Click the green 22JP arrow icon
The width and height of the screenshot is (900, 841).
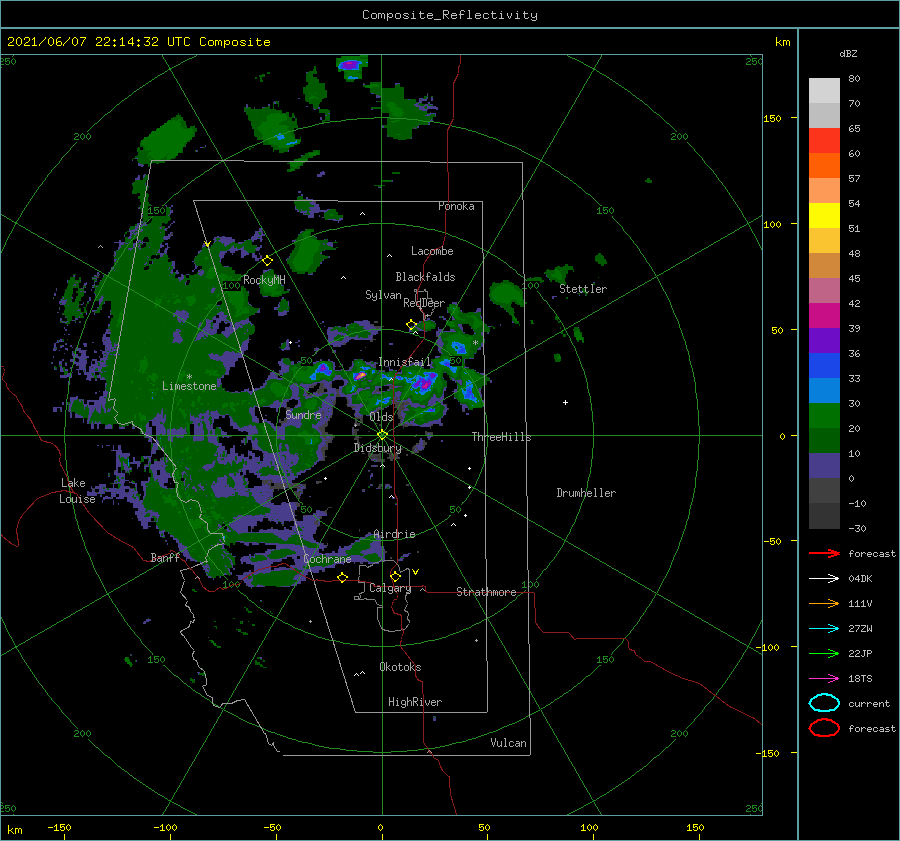[824, 653]
